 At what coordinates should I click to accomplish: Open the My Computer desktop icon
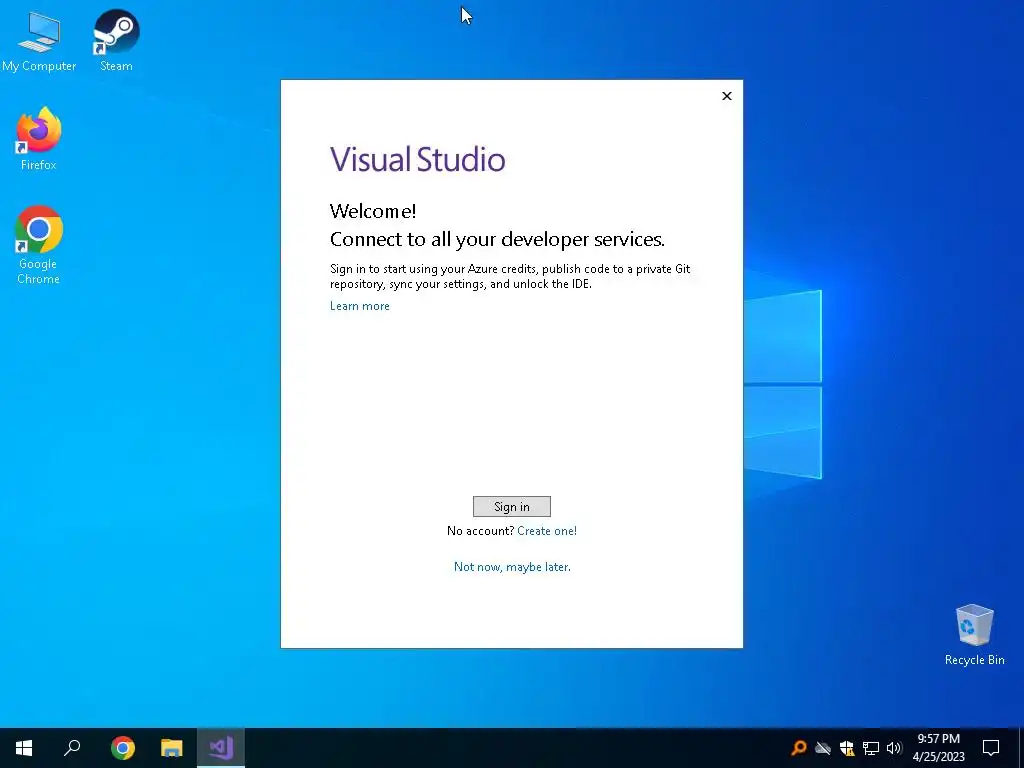tap(39, 40)
